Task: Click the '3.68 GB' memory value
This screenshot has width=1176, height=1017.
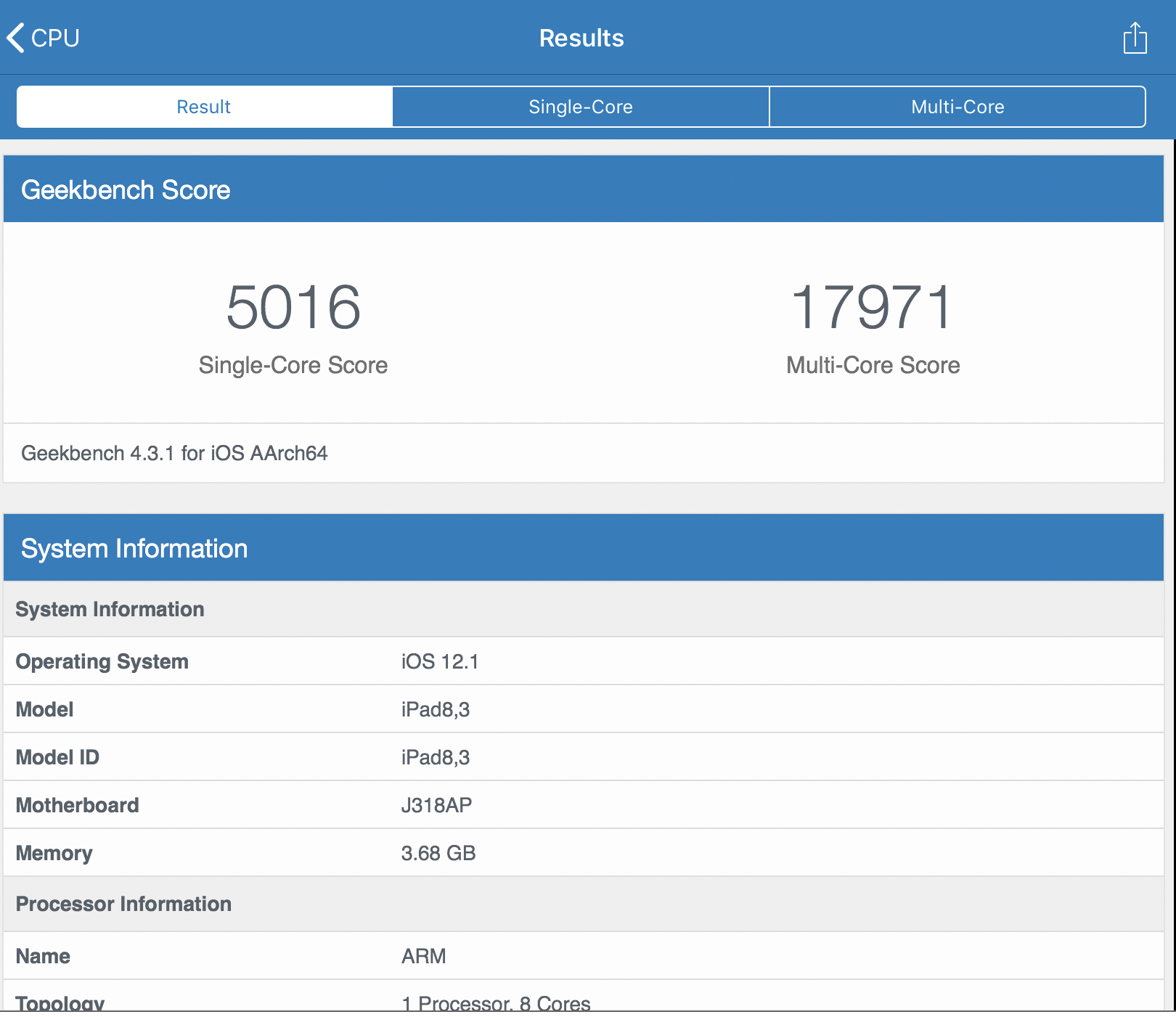Action: [438, 853]
